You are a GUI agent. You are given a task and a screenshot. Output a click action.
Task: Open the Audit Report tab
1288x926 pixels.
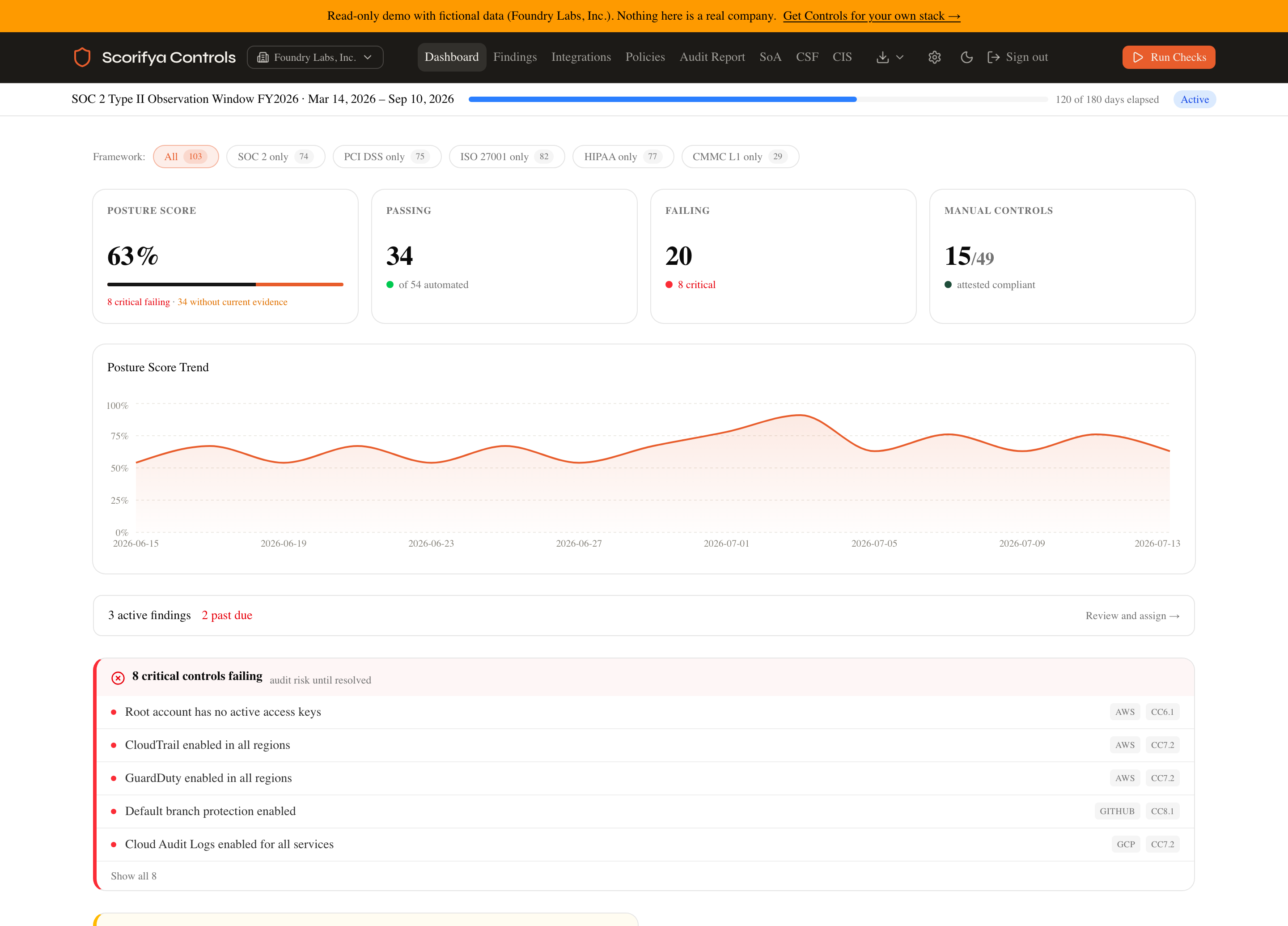tap(712, 57)
